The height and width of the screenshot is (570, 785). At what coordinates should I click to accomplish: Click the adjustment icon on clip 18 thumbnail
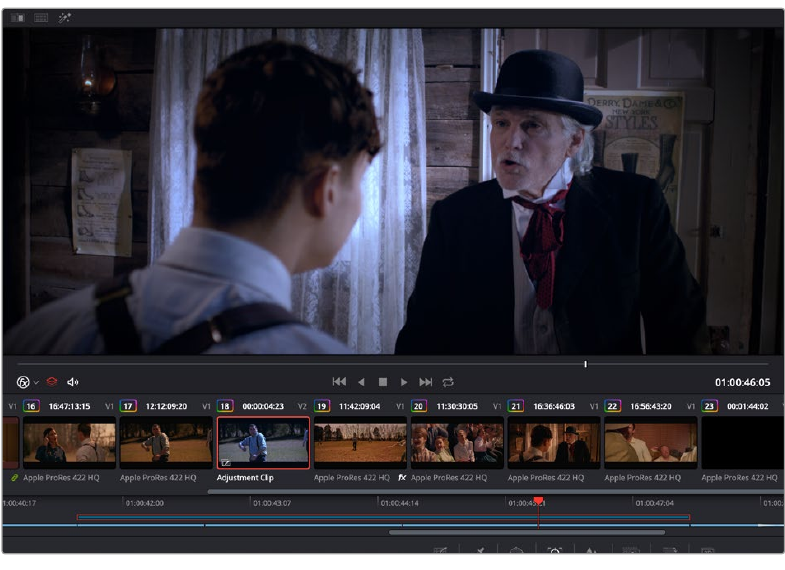(226, 463)
